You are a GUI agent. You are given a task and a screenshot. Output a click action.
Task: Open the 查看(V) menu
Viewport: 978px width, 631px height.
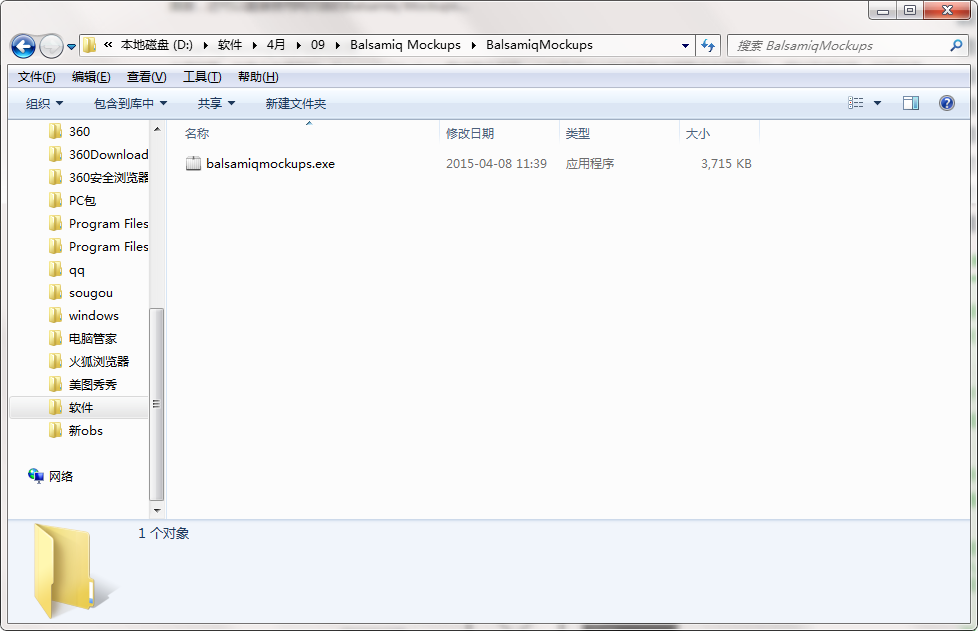pos(147,77)
